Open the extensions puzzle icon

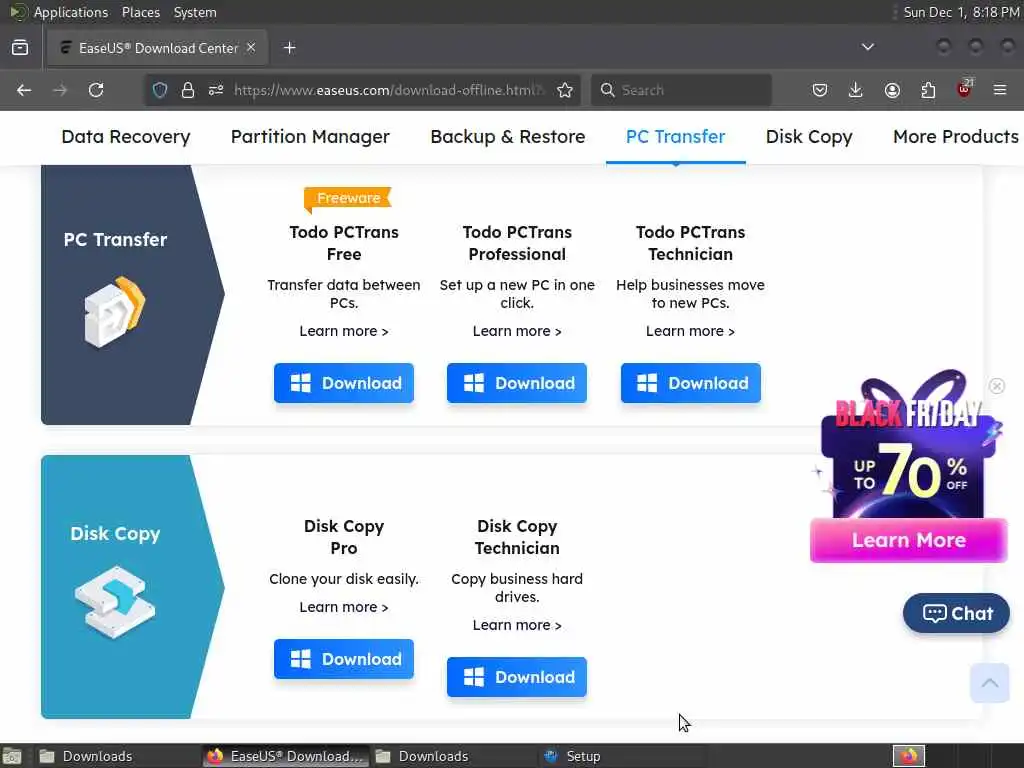pyautogui.click(x=928, y=90)
